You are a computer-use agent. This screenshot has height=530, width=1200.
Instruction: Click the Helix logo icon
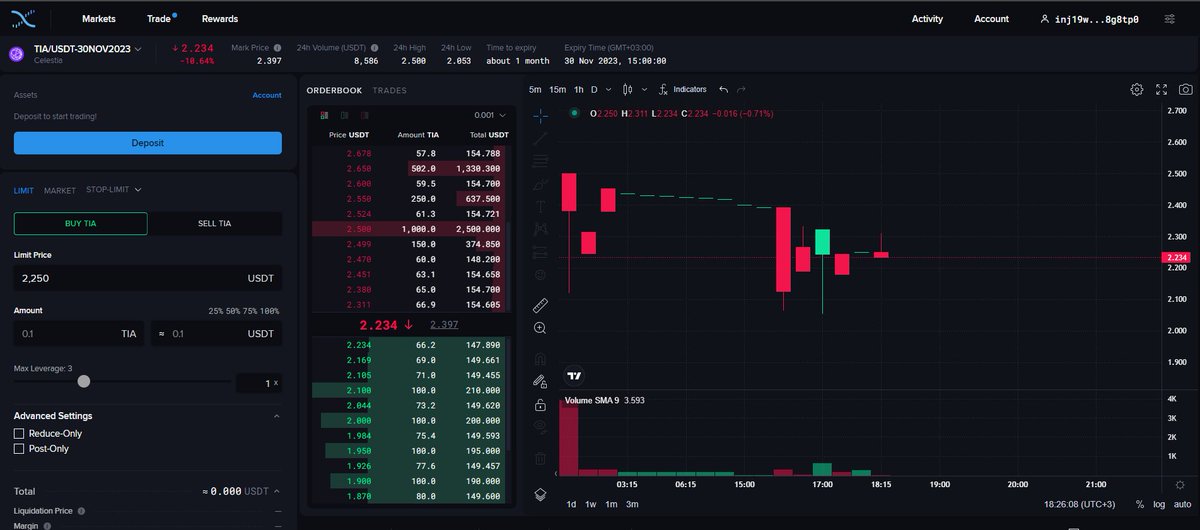[x=21, y=18]
